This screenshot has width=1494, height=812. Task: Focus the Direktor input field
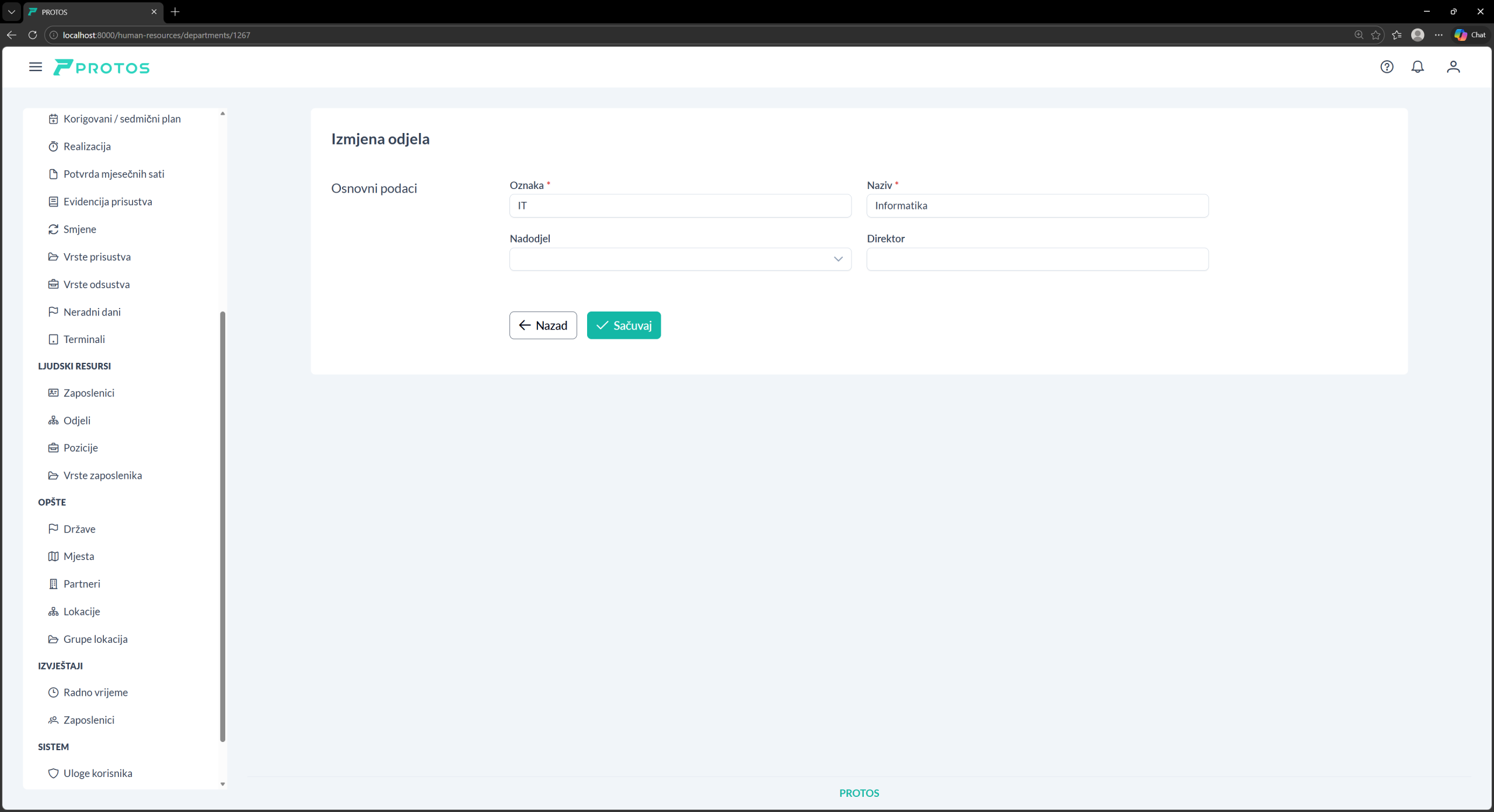coord(1037,259)
